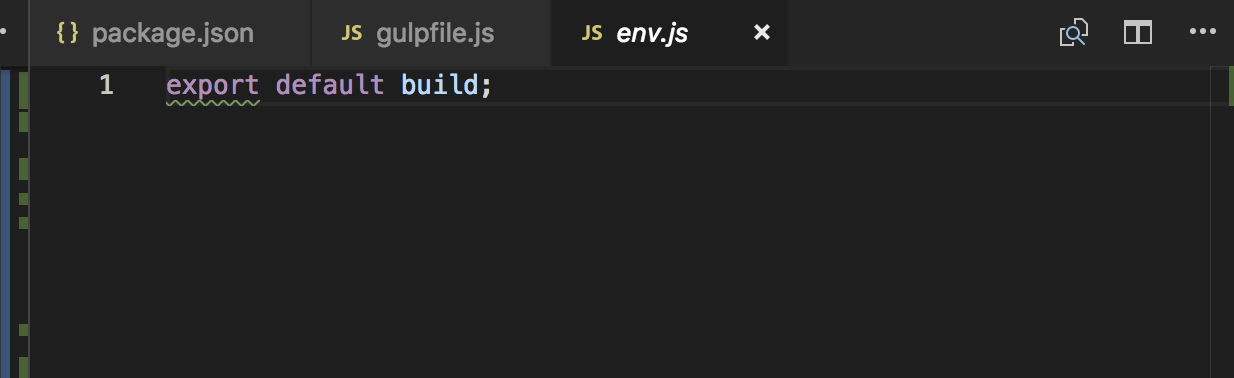Click the JS icon on env.js tab
1234x378 pixels.
click(x=592, y=33)
